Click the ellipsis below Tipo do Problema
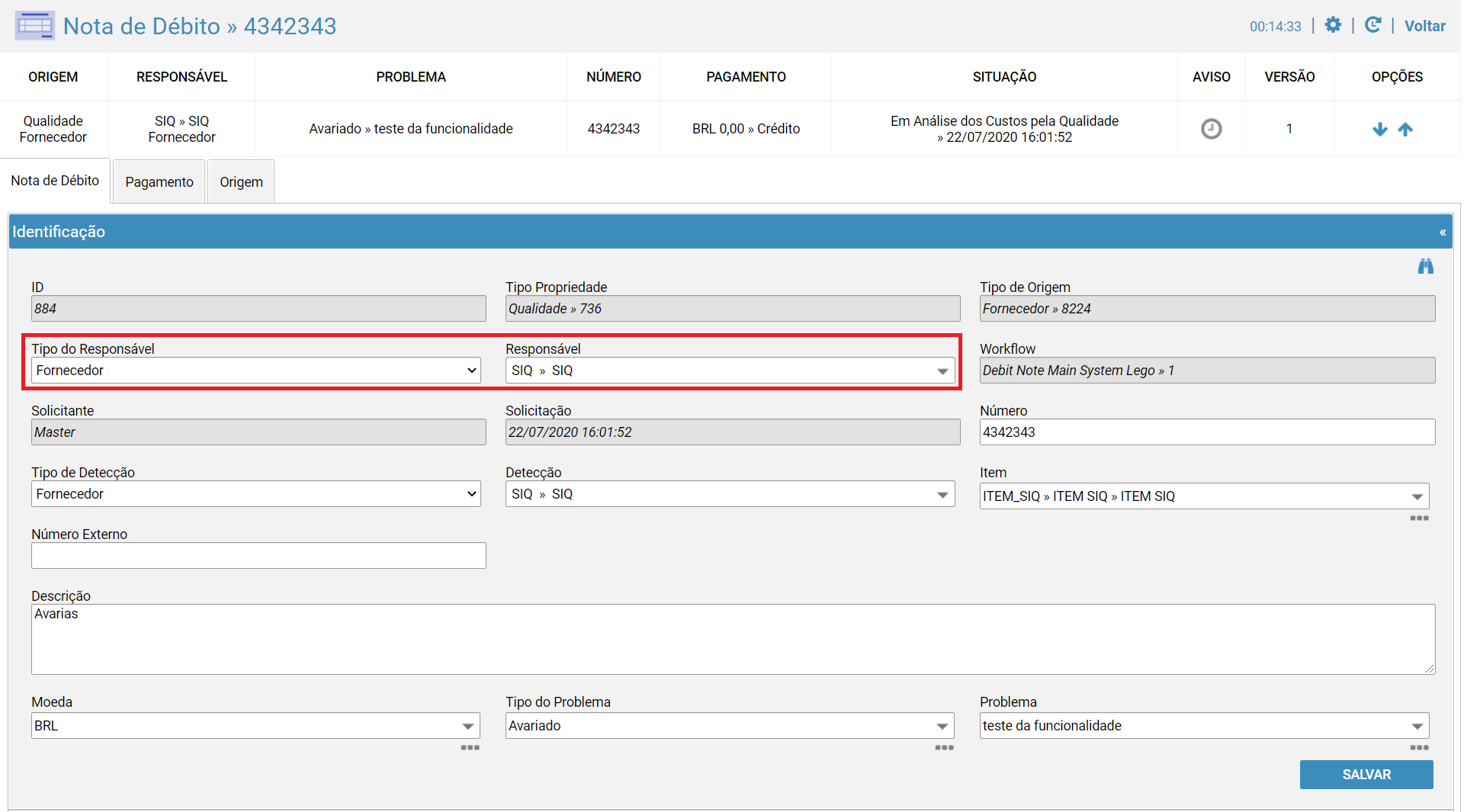 click(944, 748)
